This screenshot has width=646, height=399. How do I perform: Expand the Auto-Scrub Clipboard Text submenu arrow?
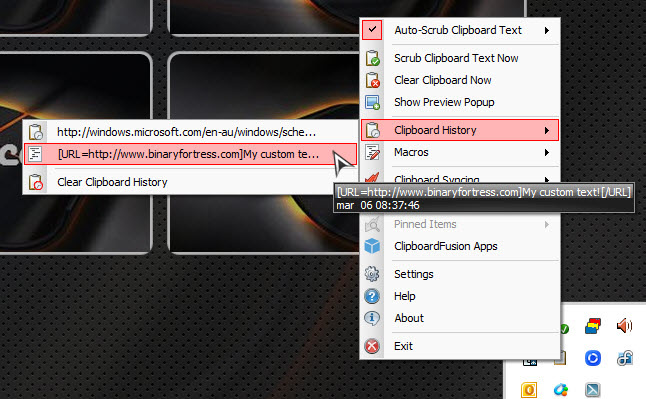pos(547,30)
